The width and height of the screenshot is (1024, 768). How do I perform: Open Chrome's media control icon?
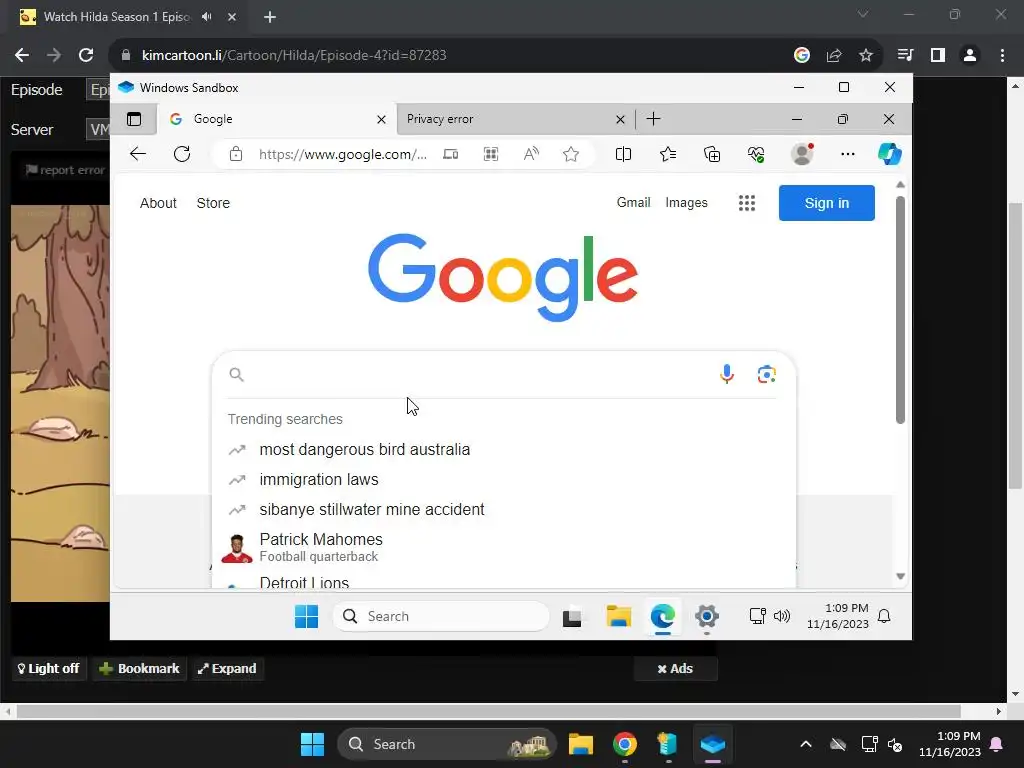click(x=905, y=56)
